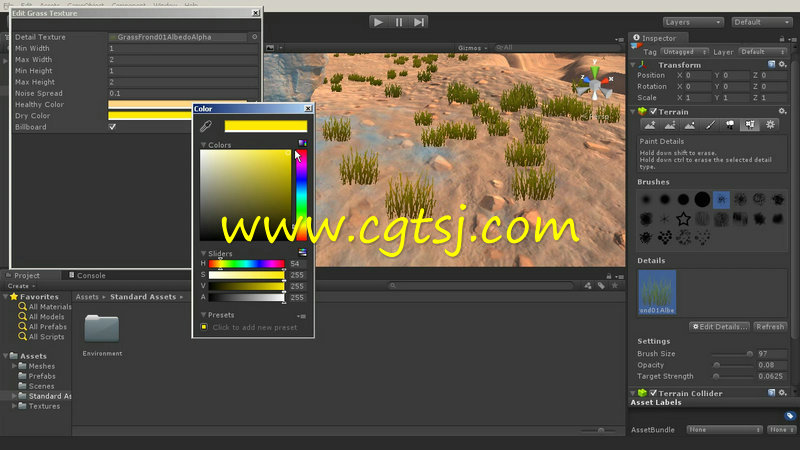Open the Terrain Settings gear tool
Viewport: 800px width, 450px height.
pyautogui.click(x=770, y=125)
